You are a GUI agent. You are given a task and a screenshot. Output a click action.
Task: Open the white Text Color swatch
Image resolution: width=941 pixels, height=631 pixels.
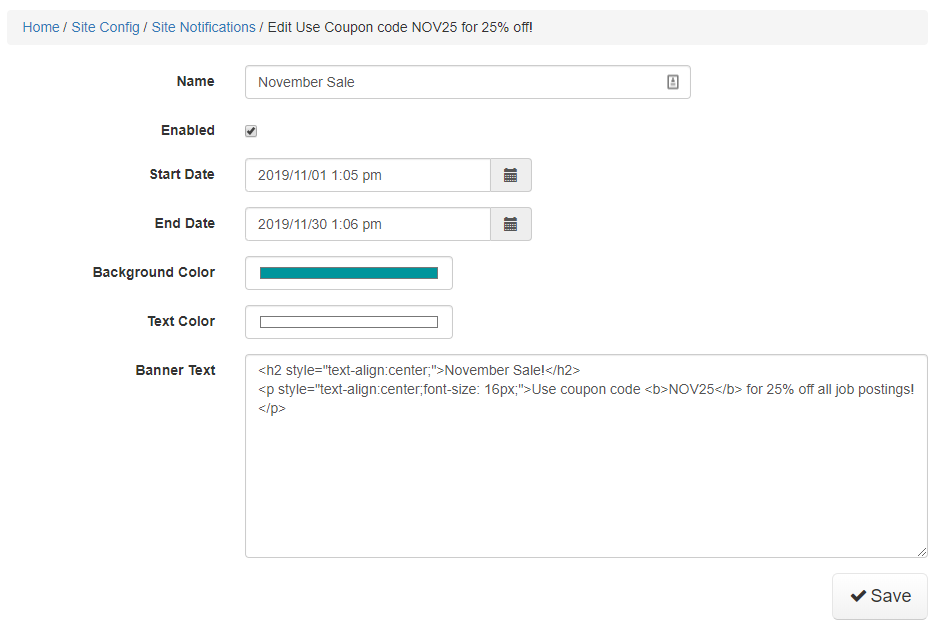[x=349, y=322]
